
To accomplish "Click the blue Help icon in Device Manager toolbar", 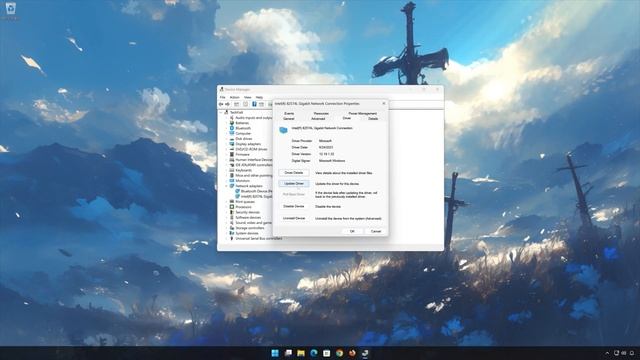I will tap(254, 104).
